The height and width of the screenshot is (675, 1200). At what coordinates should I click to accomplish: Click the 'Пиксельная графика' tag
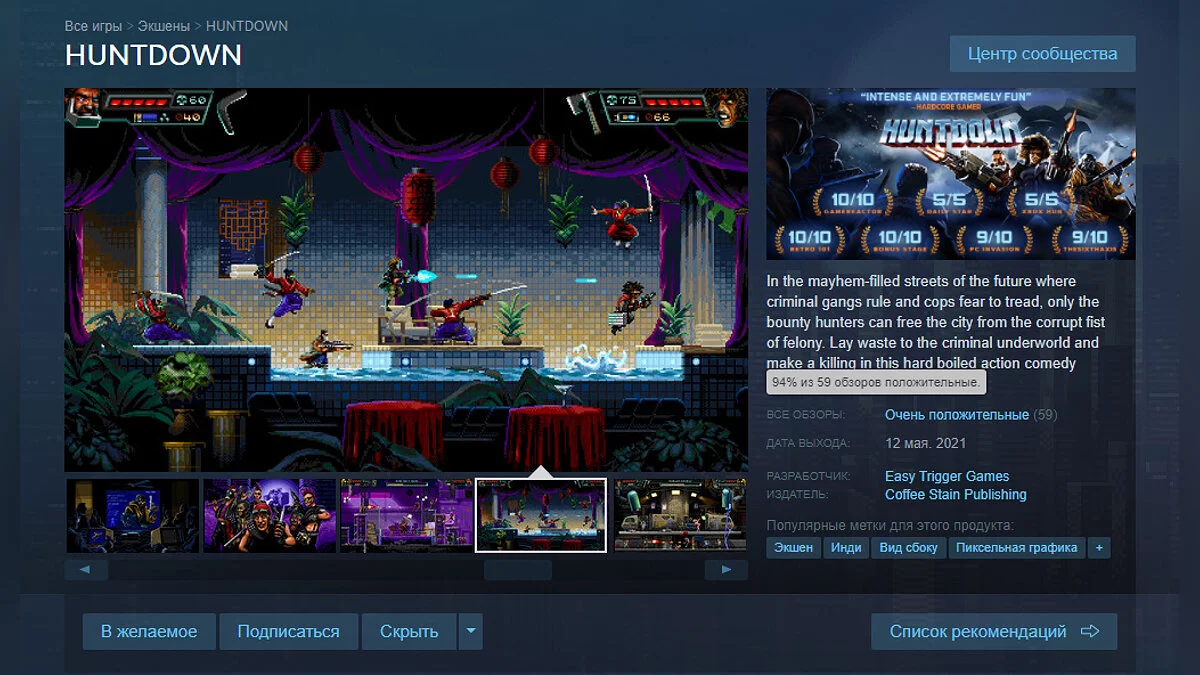click(x=1017, y=548)
